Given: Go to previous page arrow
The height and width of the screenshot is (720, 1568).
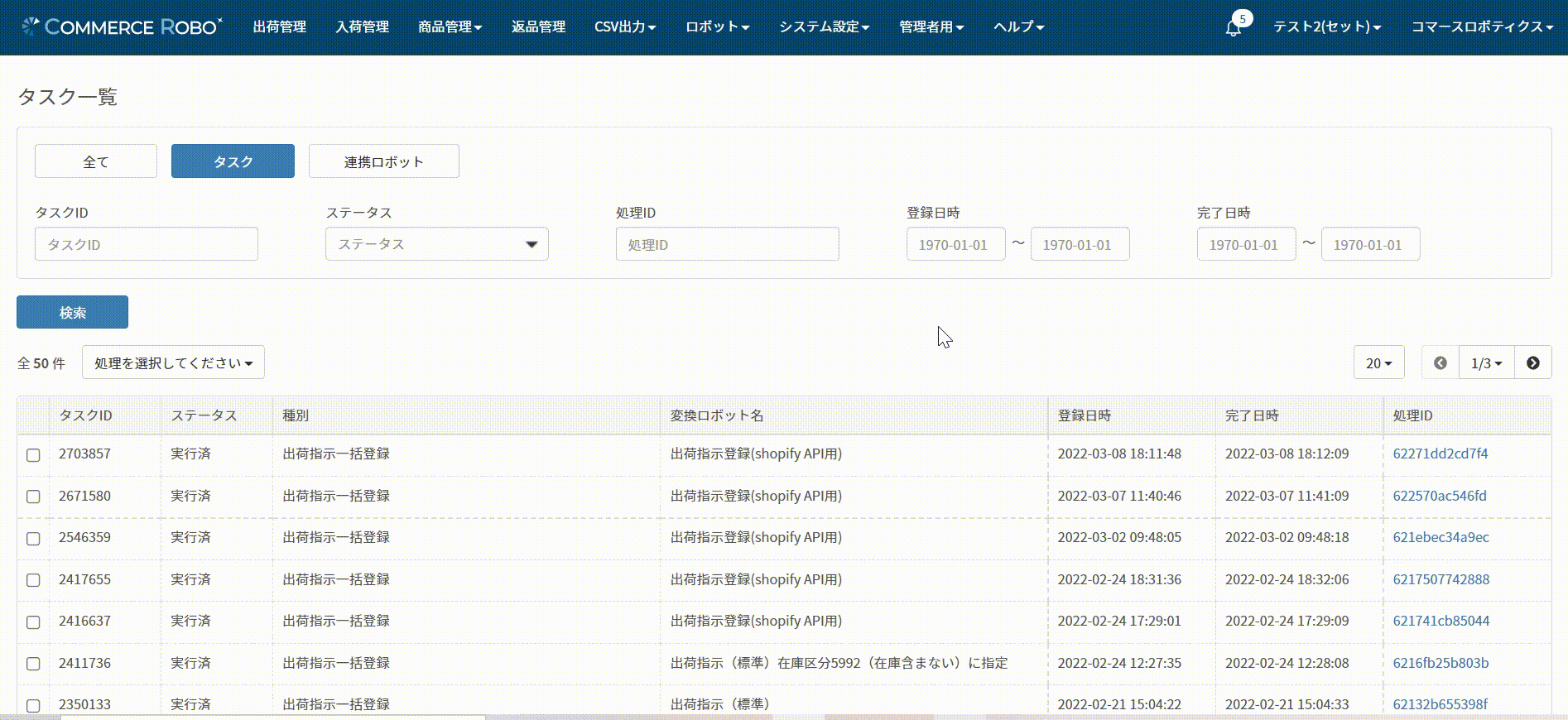Looking at the screenshot, I should [x=1441, y=362].
